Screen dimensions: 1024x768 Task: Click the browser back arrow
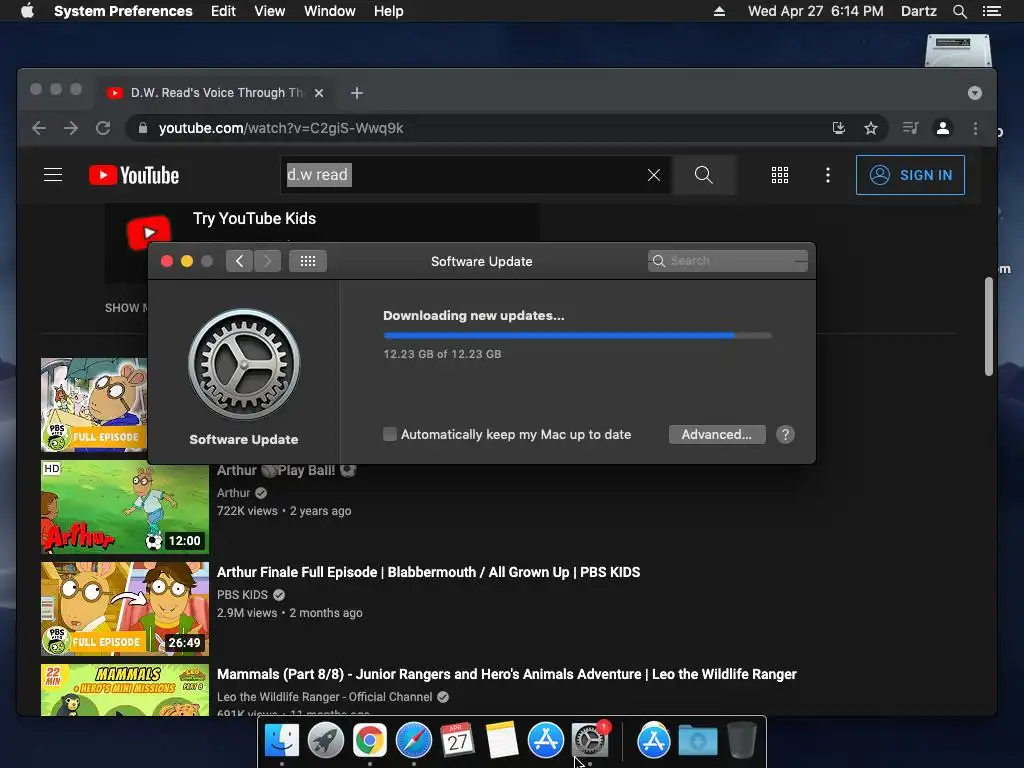point(39,128)
